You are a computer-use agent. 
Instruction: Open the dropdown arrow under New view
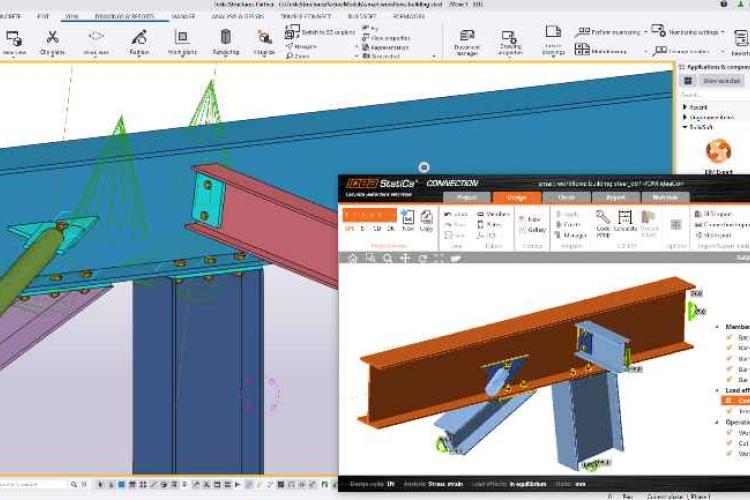point(14,57)
